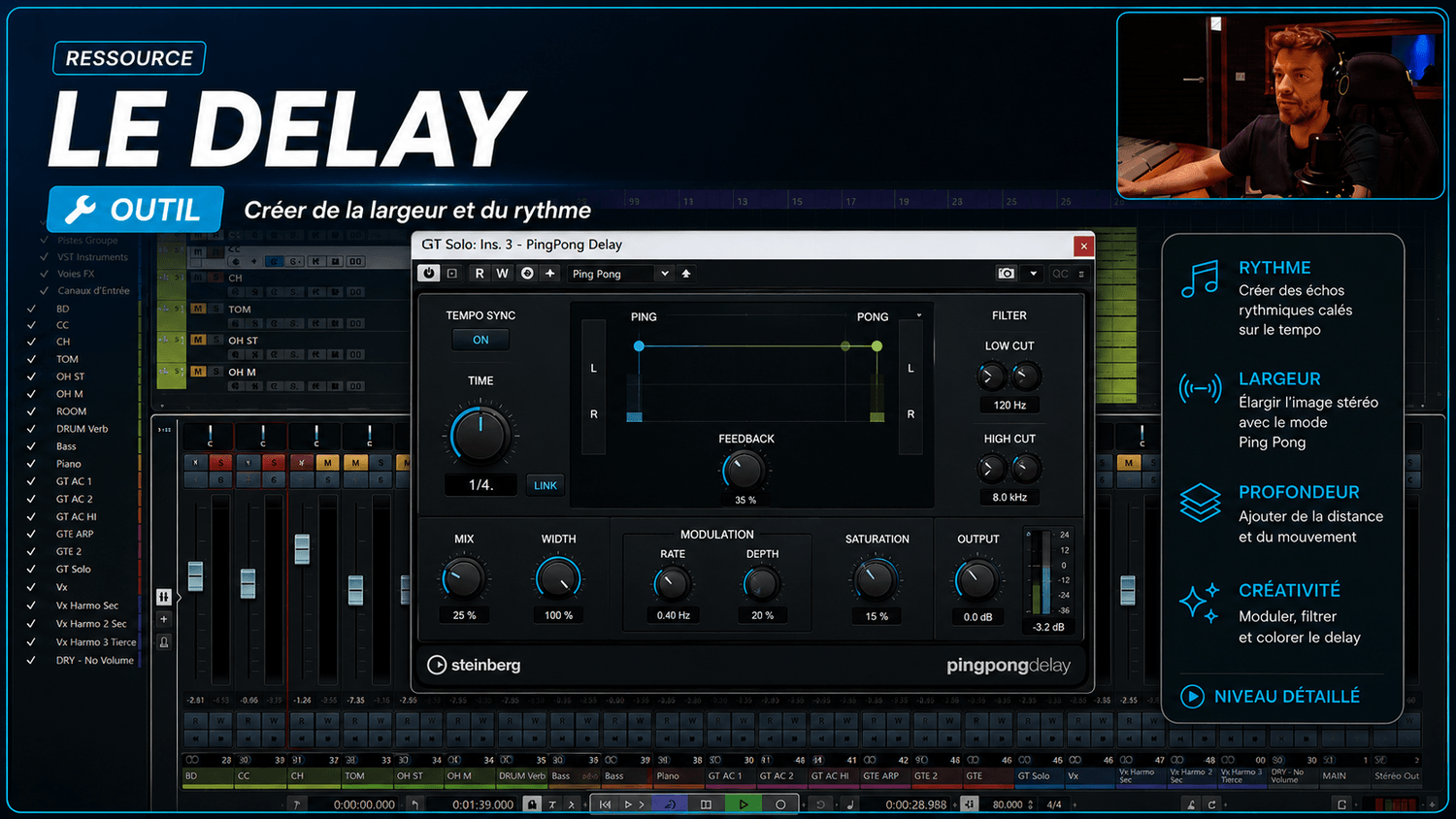Open the dropdown arrow next to camera icon
Viewport: 1456px width, 819px height.
tap(1033, 274)
